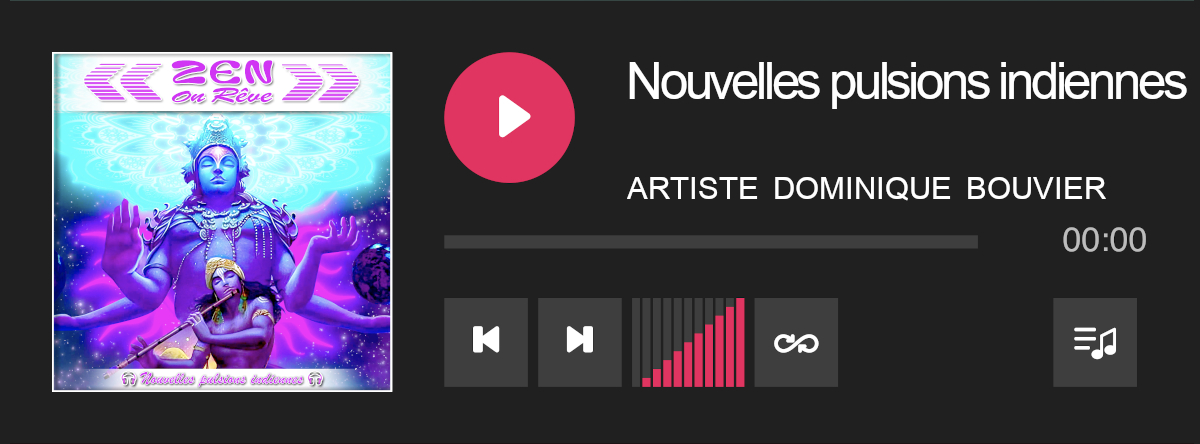Screen dimensions: 1200x444
Task: Seek to the middle of the track progress bar
Action: [x=711, y=241]
